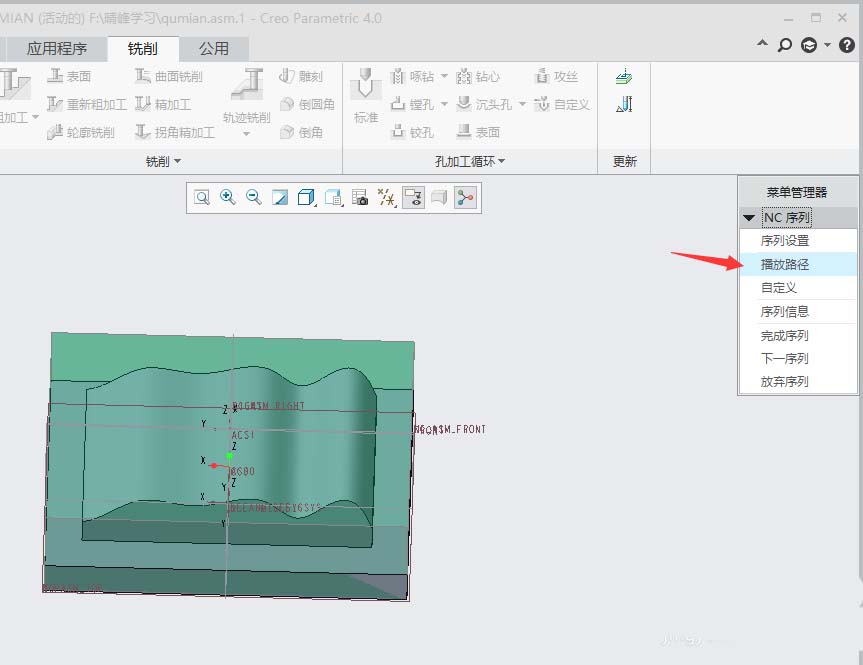This screenshot has height=665, width=863.
Task: Select 啄钻 peck drilling tool
Action: [x=413, y=76]
